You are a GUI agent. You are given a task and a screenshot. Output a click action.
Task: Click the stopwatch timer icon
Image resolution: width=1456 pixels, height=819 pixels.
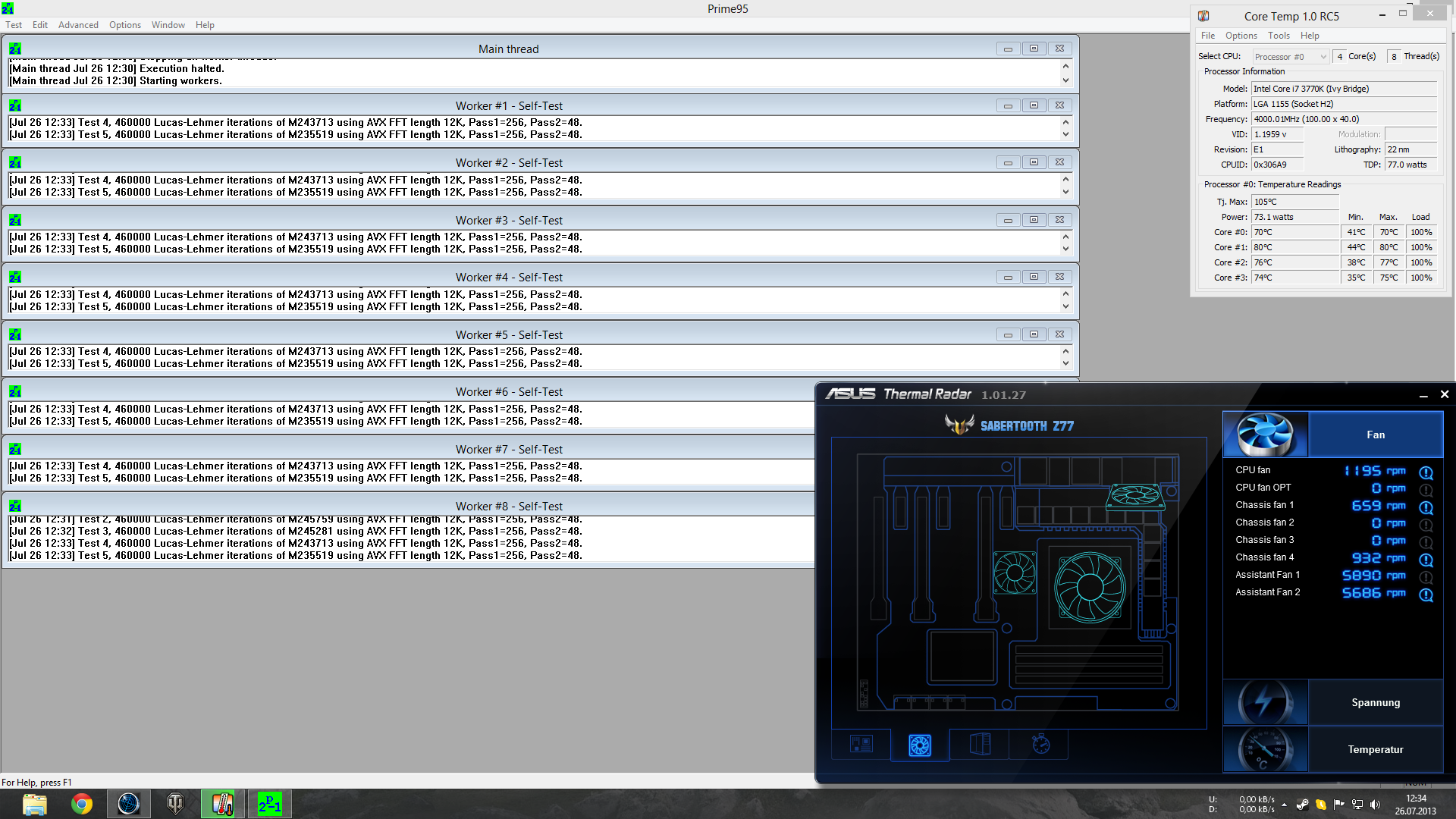pos(1040,745)
